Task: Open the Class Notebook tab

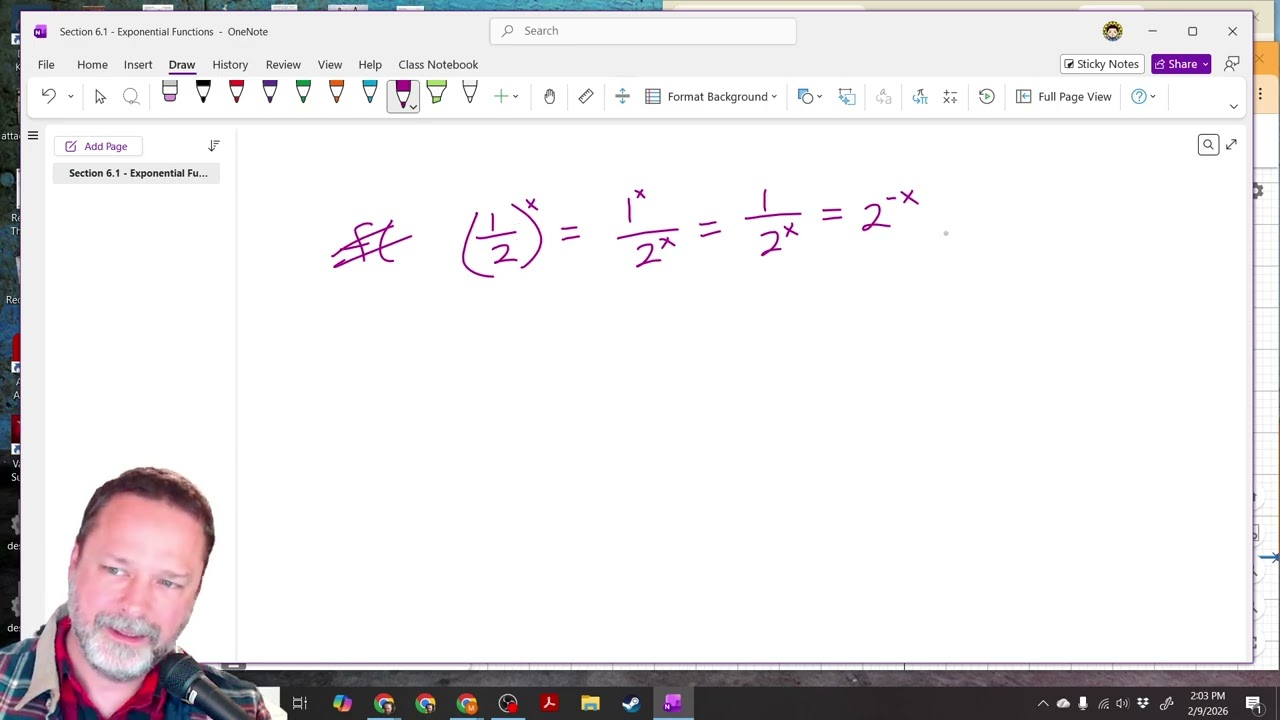Action: (x=438, y=64)
